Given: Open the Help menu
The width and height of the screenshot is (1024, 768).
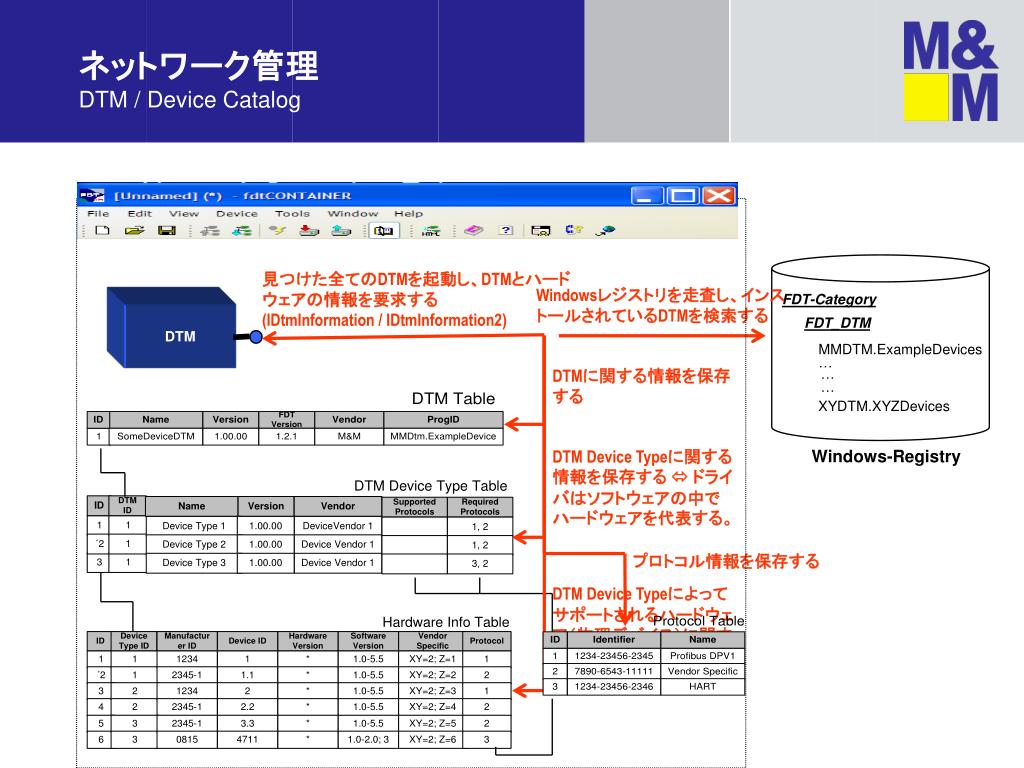Looking at the screenshot, I should 408,213.
